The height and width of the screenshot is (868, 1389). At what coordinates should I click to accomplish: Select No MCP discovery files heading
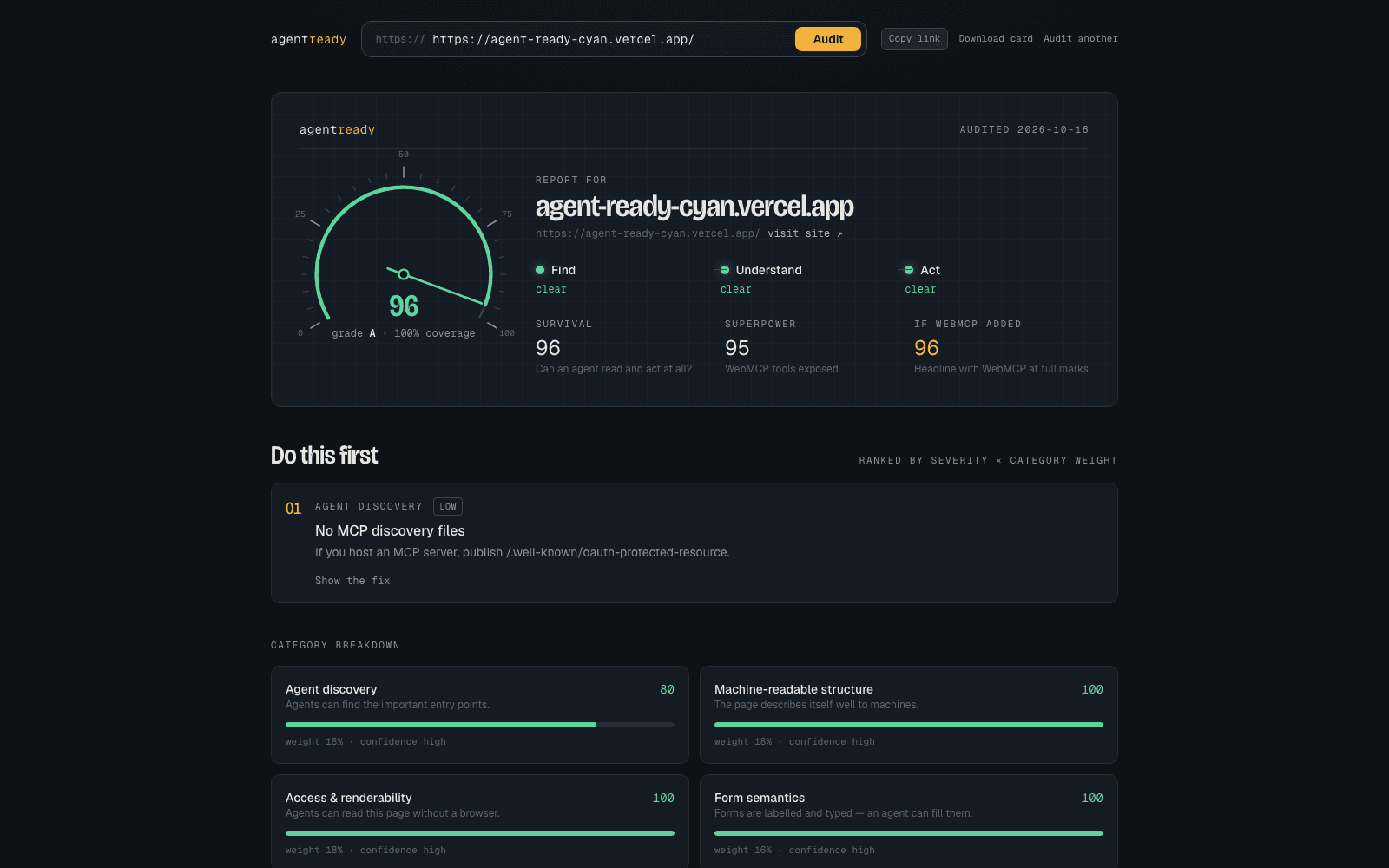pyautogui.click(x=390, y=530)
